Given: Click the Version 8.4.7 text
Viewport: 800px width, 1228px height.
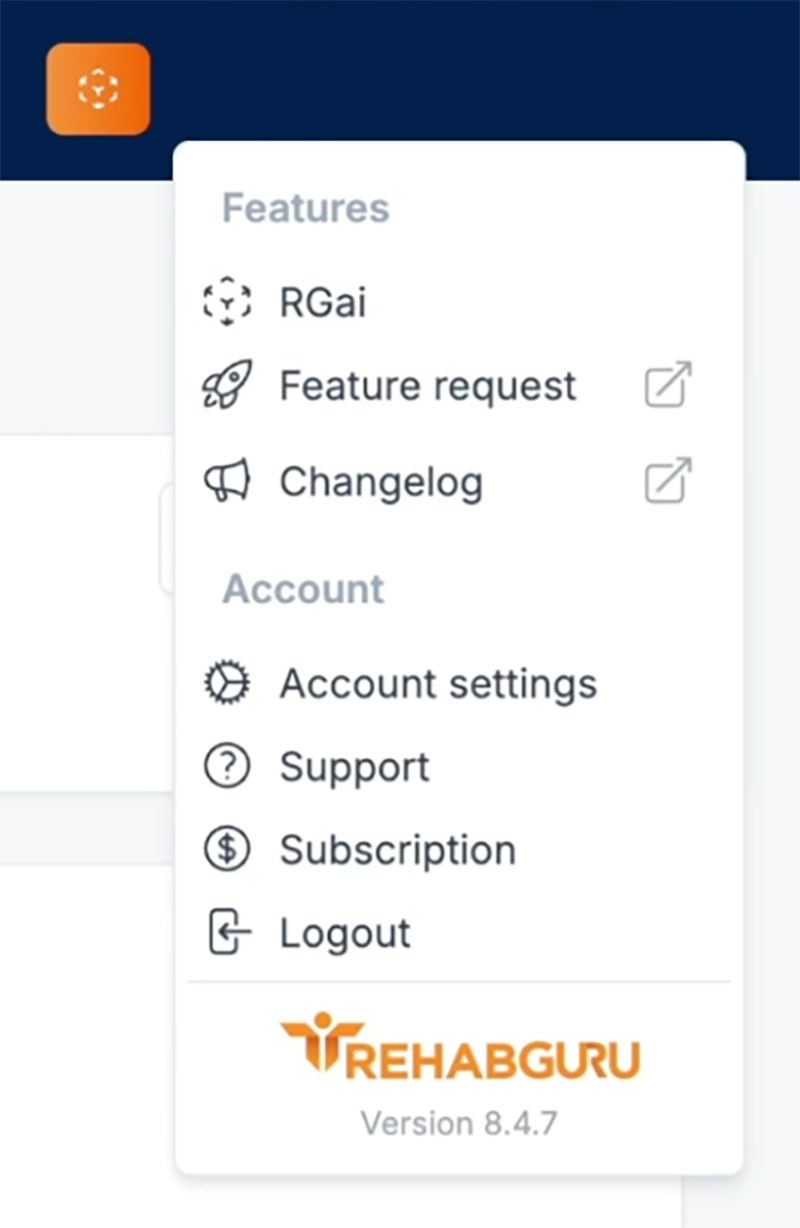Looking at the screenshot, I should click(x=459, y=1122).
